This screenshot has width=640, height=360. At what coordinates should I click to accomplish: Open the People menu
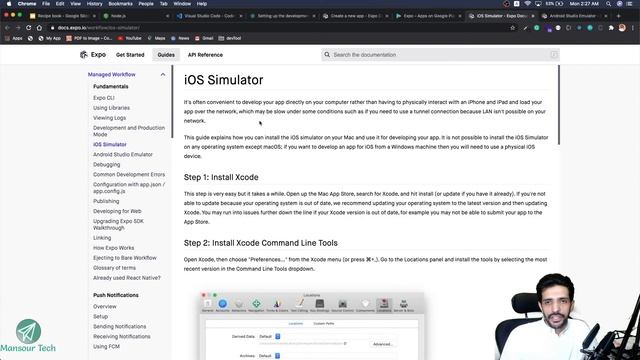click(146, 4)
